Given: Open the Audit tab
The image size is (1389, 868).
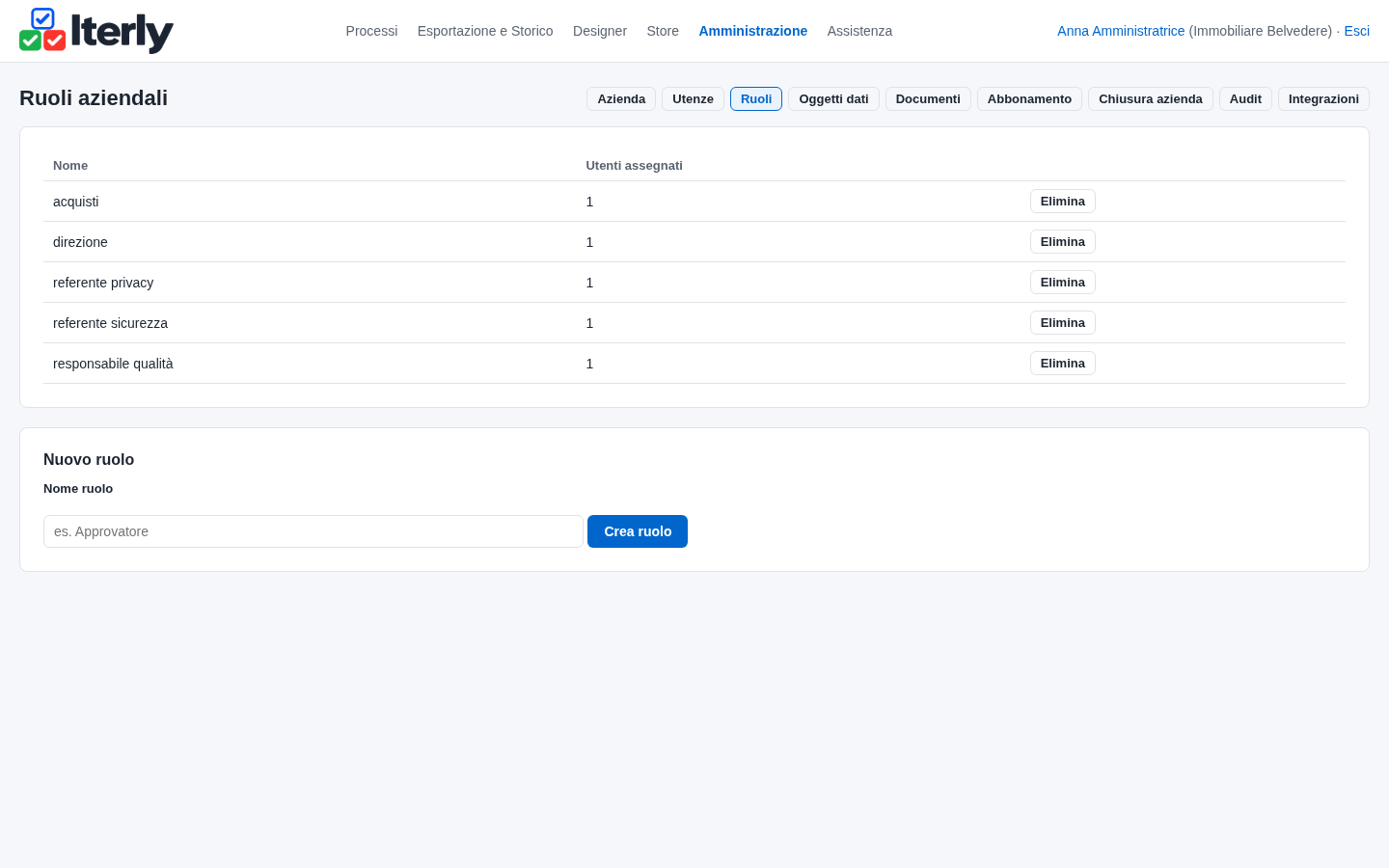Looking at the screenshot, I should click(1245, 99).
